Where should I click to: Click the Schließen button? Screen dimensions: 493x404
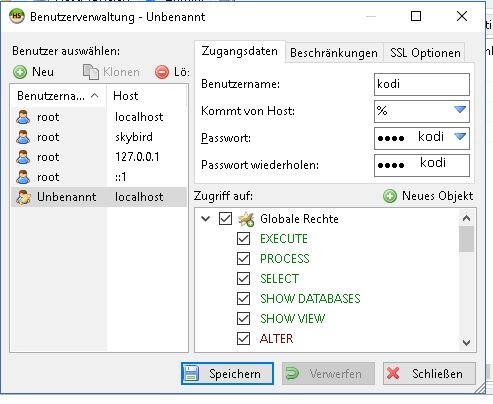point(429,374)
